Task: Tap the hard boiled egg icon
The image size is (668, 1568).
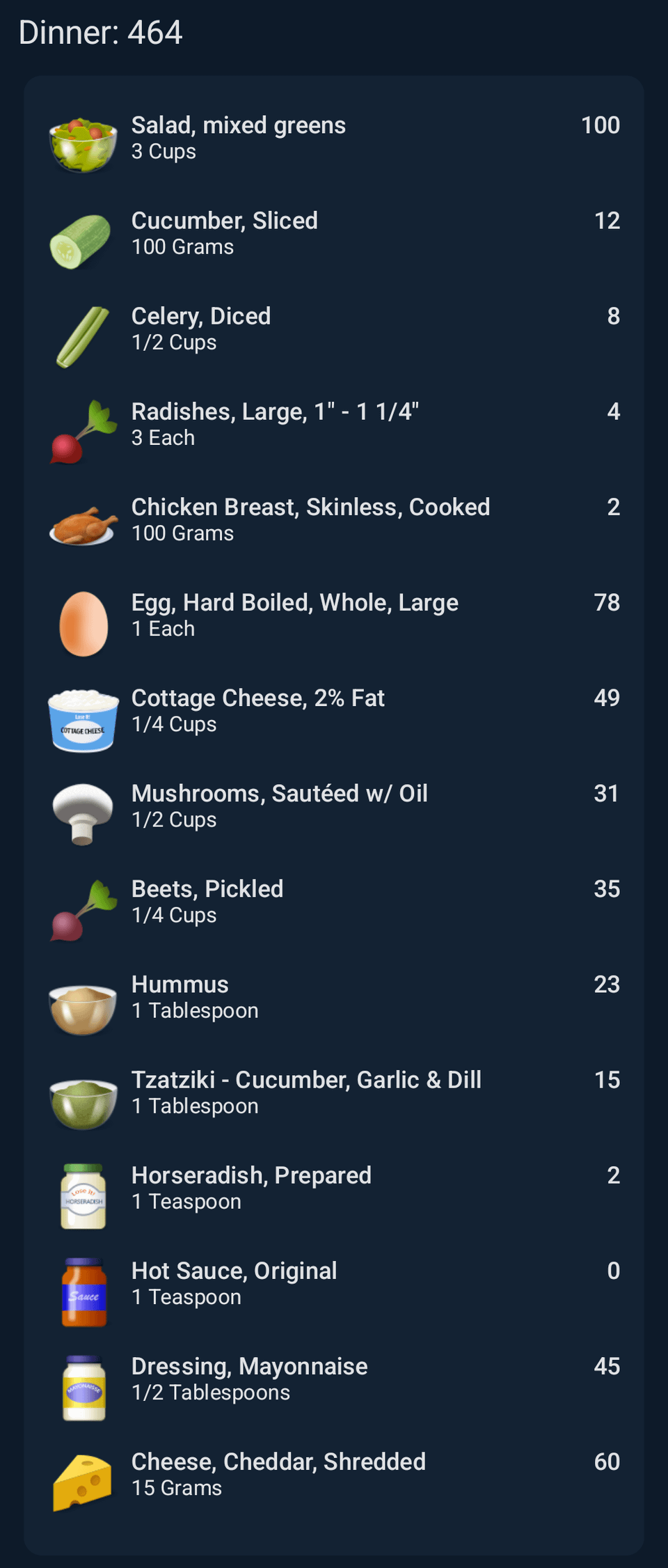Action: (83, 623)
